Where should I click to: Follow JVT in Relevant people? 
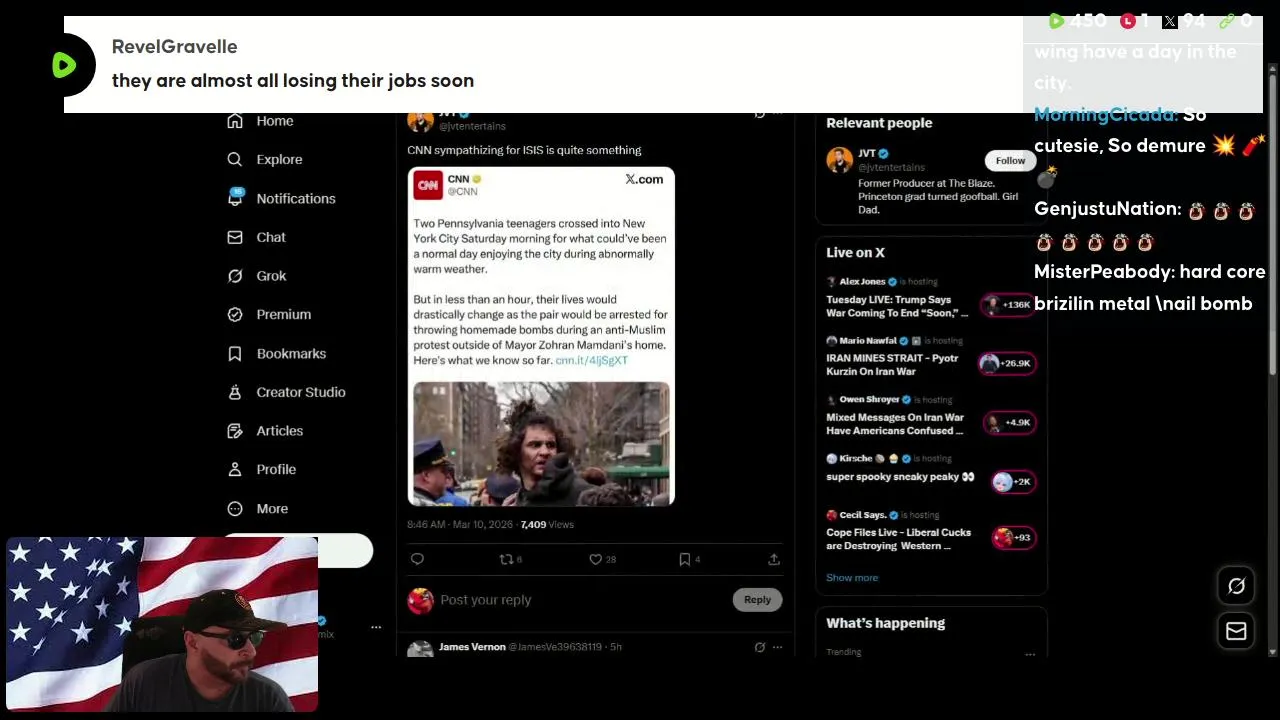click(1010, 160)
